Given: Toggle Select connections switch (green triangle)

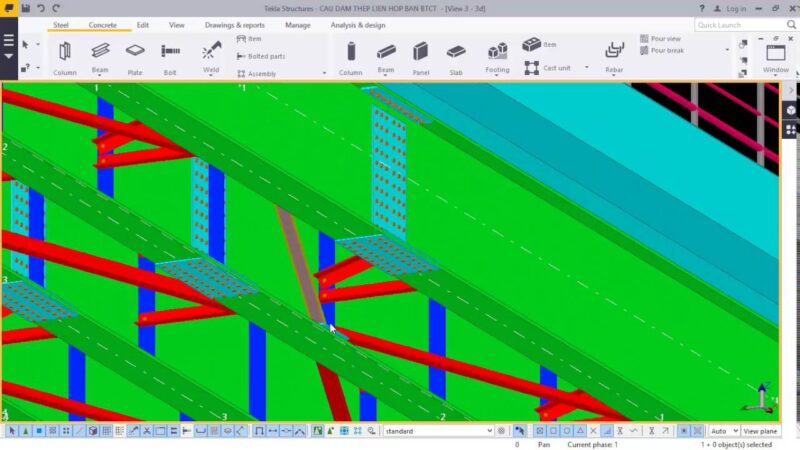Looking at the screenshot, I should (26, 431).
